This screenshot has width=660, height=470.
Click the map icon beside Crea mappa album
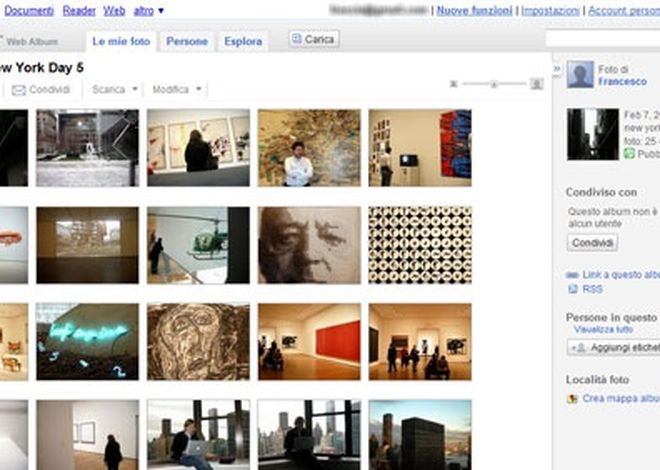coord(572,398)
